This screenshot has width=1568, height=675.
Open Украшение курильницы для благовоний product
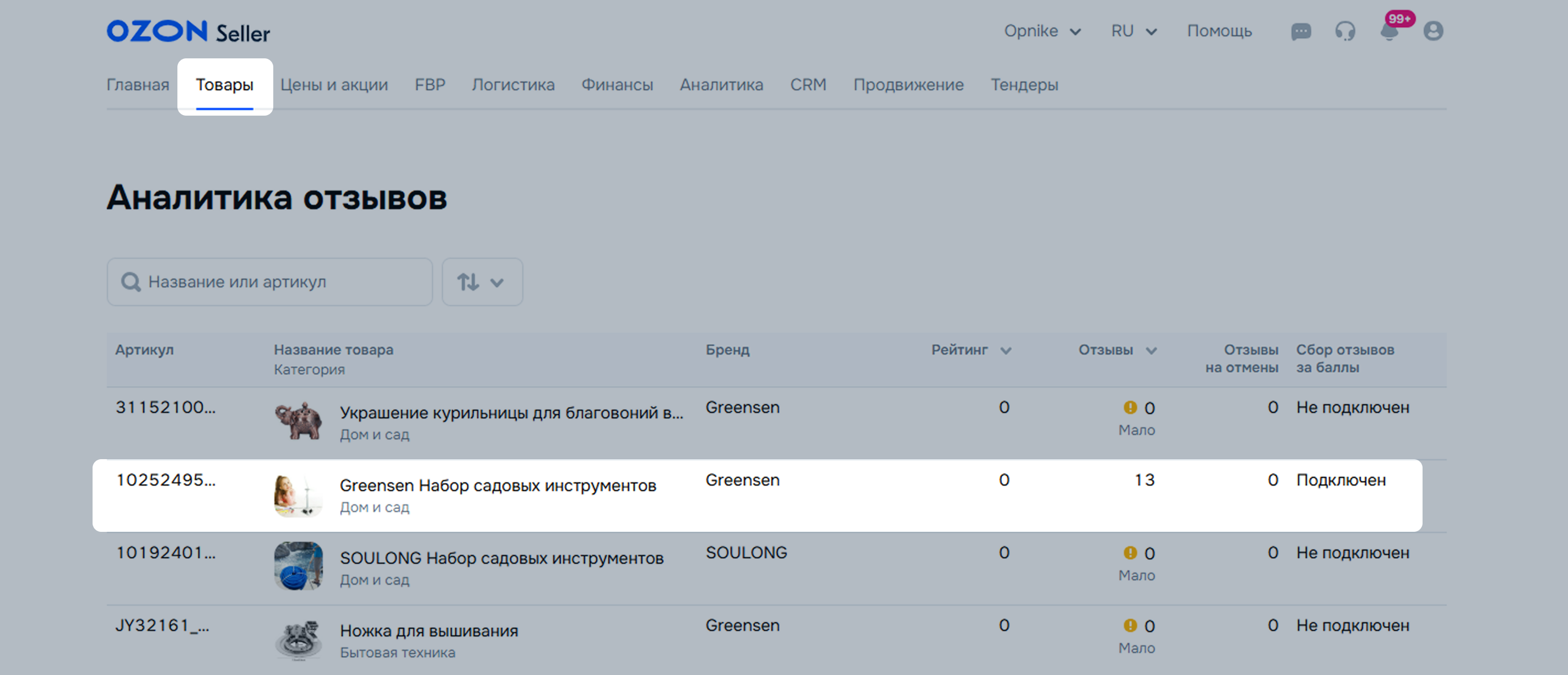point(511,413)
